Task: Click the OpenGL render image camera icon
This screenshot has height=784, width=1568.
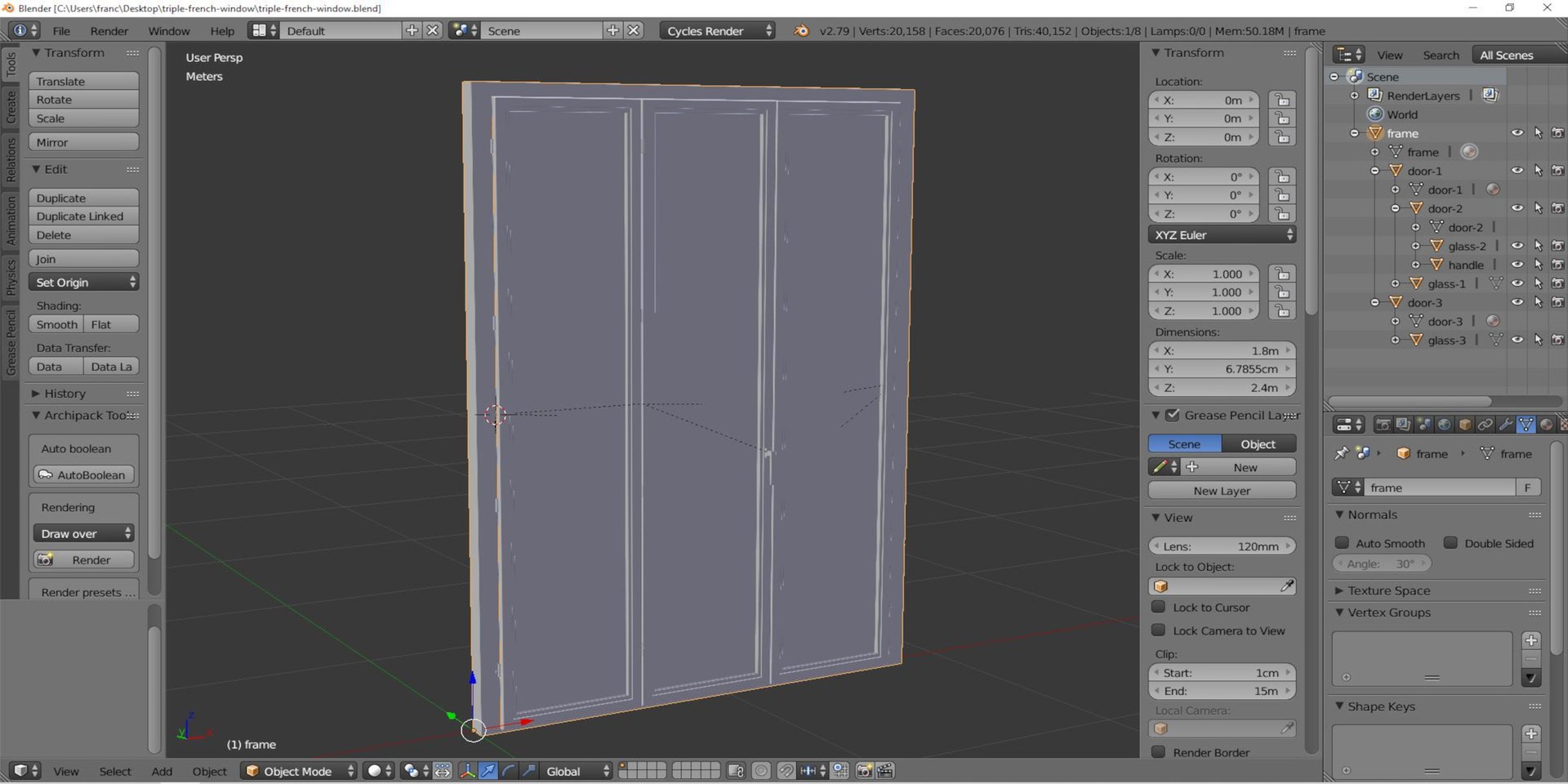Action: pos(864,771)
